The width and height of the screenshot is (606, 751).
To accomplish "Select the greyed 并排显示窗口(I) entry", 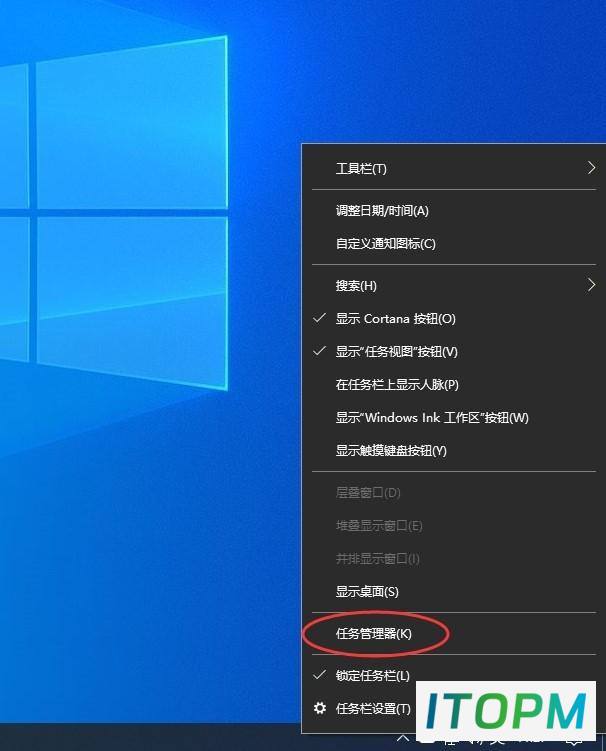I will point(454,558).
